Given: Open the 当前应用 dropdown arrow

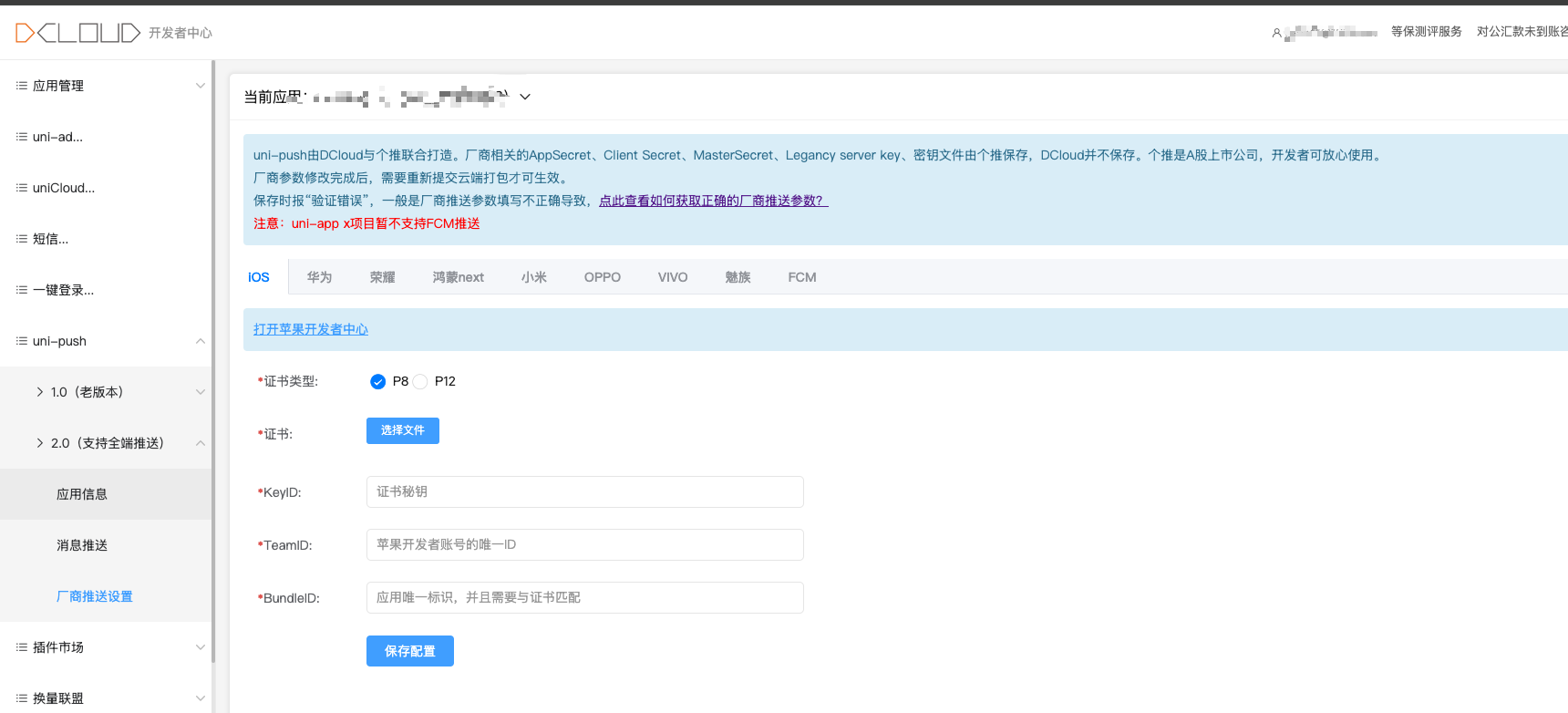Looking at the screenshot, I should [525, 97].
